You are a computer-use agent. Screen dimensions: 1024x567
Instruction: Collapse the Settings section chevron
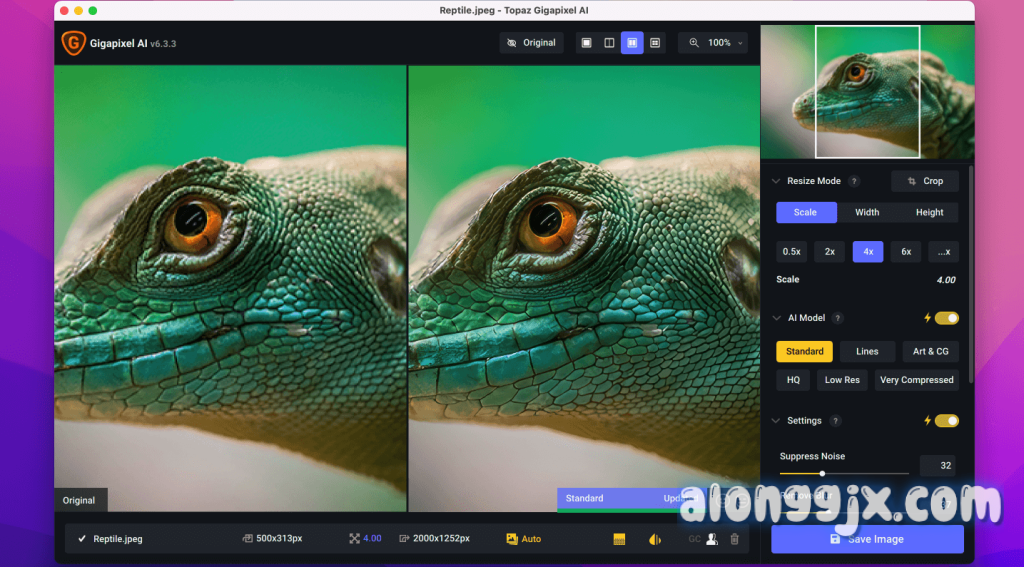tap(776, 421)
